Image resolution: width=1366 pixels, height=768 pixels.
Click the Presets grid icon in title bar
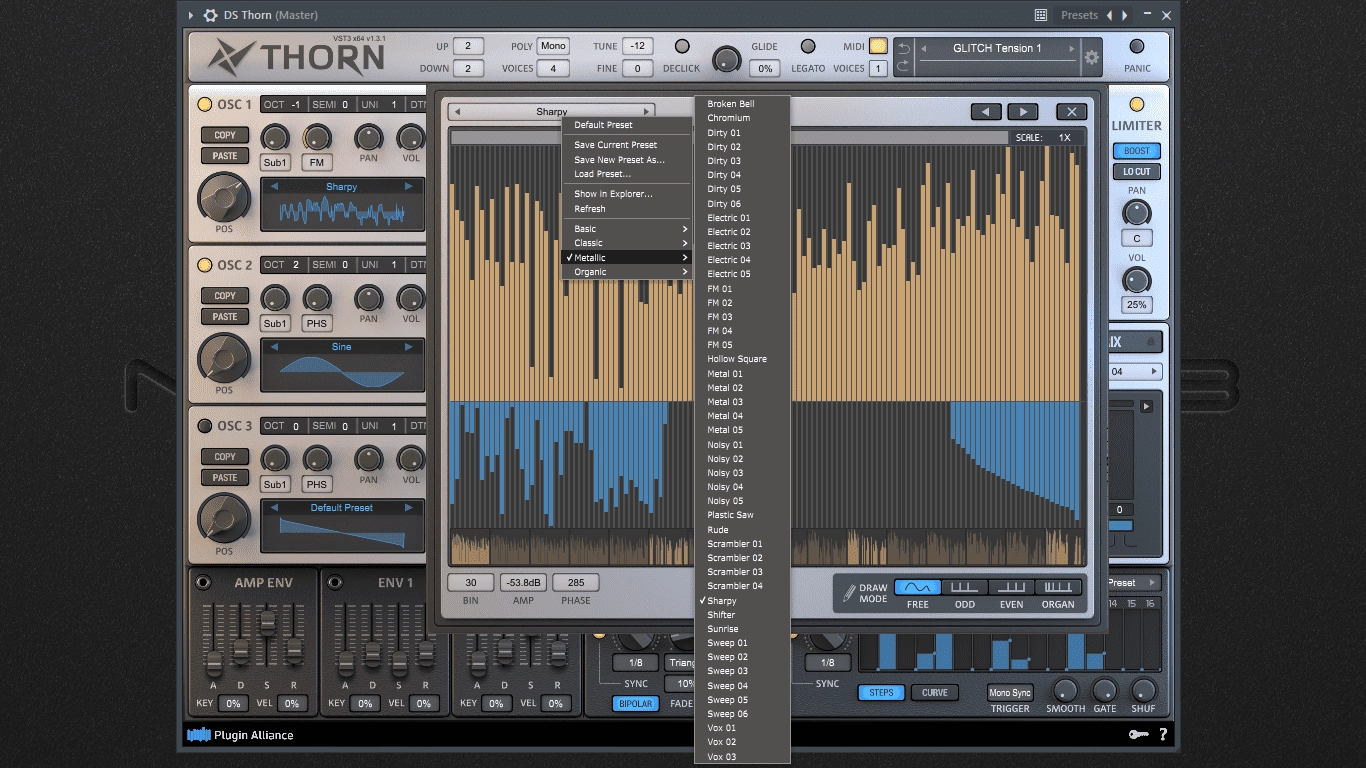(x=1041, y=15)
